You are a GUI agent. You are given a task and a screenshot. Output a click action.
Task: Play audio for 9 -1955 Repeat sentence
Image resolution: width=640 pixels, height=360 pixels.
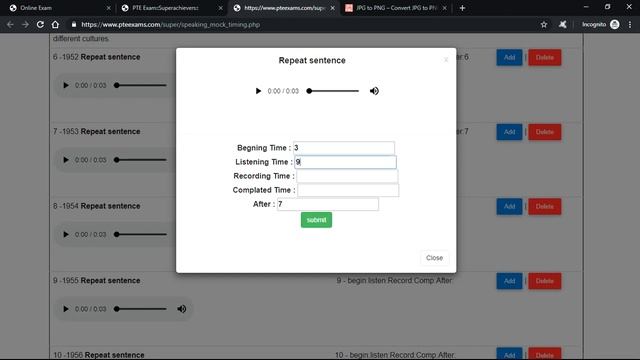pyautogui.click(x=66, y=309)
